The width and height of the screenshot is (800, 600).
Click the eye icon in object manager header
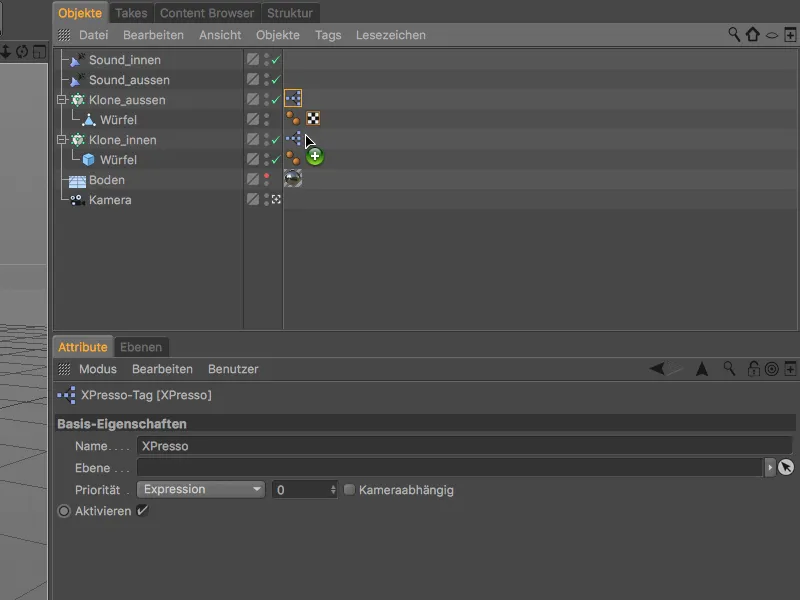point(772,35)
